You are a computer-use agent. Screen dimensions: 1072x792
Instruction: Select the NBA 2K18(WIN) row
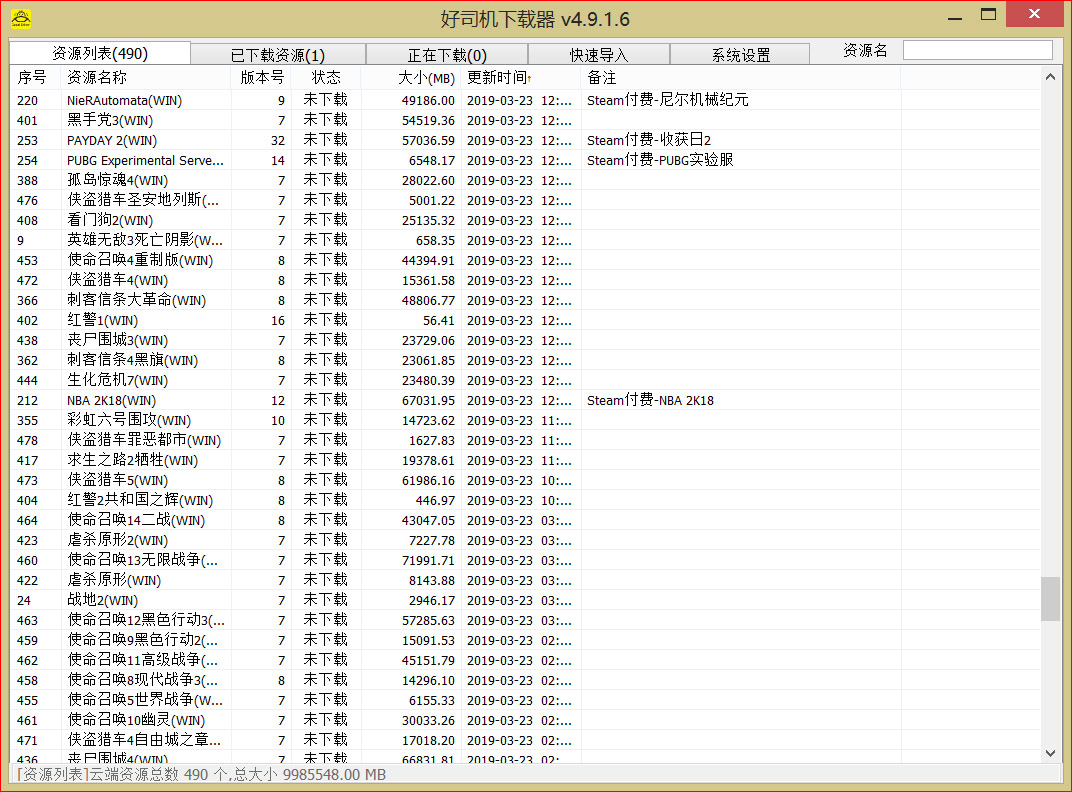525,400
